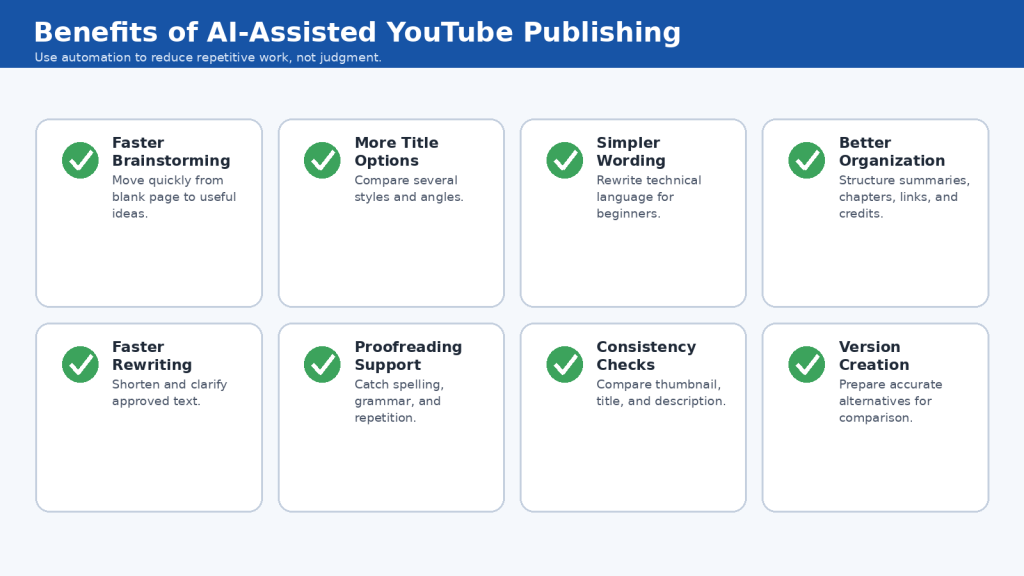Click the green checkmark beside Simpler Wording
Image resolution: width=1024 pixels, height=576 pixels.
(x=565, y=160)
